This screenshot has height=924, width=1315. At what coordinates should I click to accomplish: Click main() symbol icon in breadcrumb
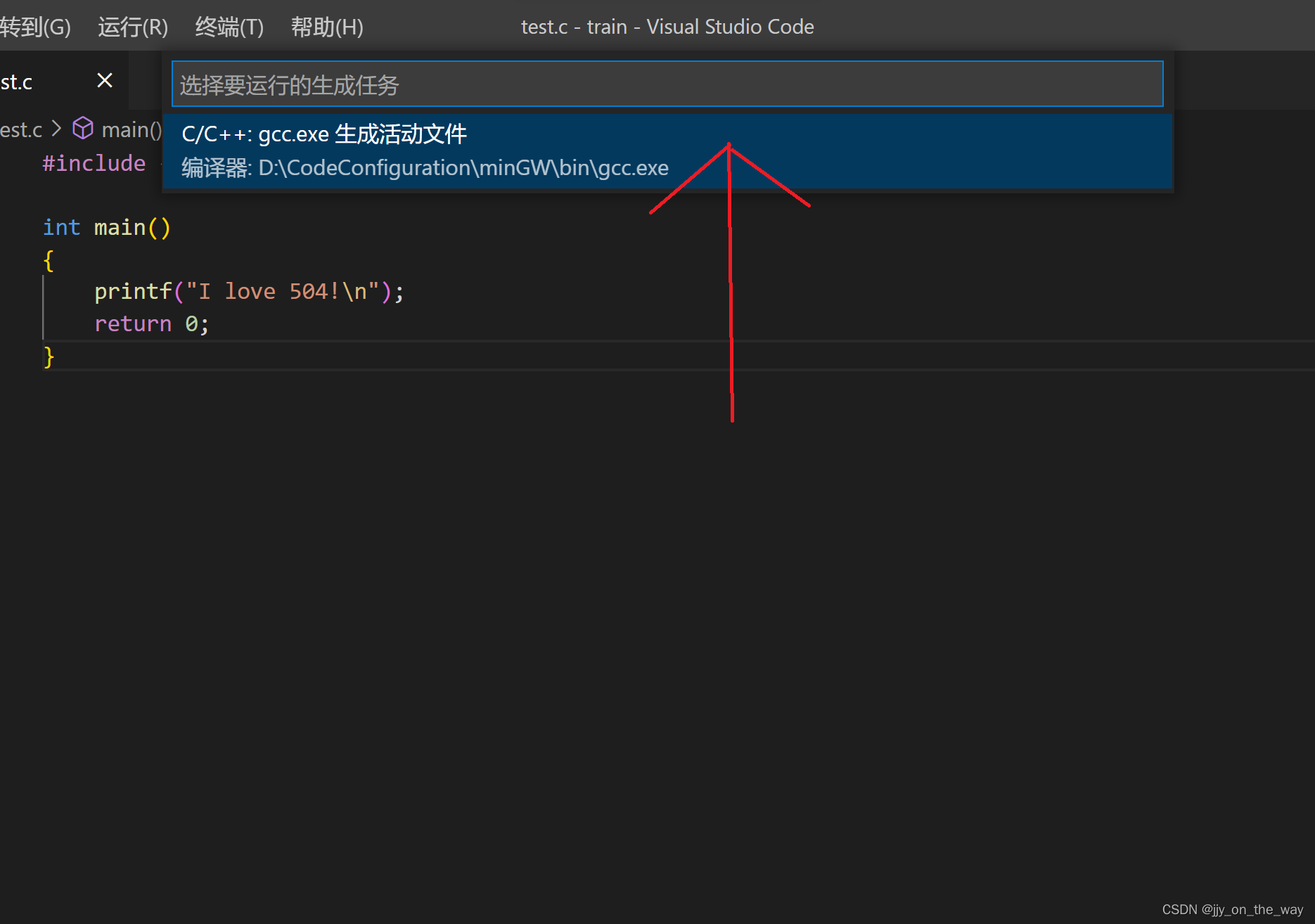83,129
